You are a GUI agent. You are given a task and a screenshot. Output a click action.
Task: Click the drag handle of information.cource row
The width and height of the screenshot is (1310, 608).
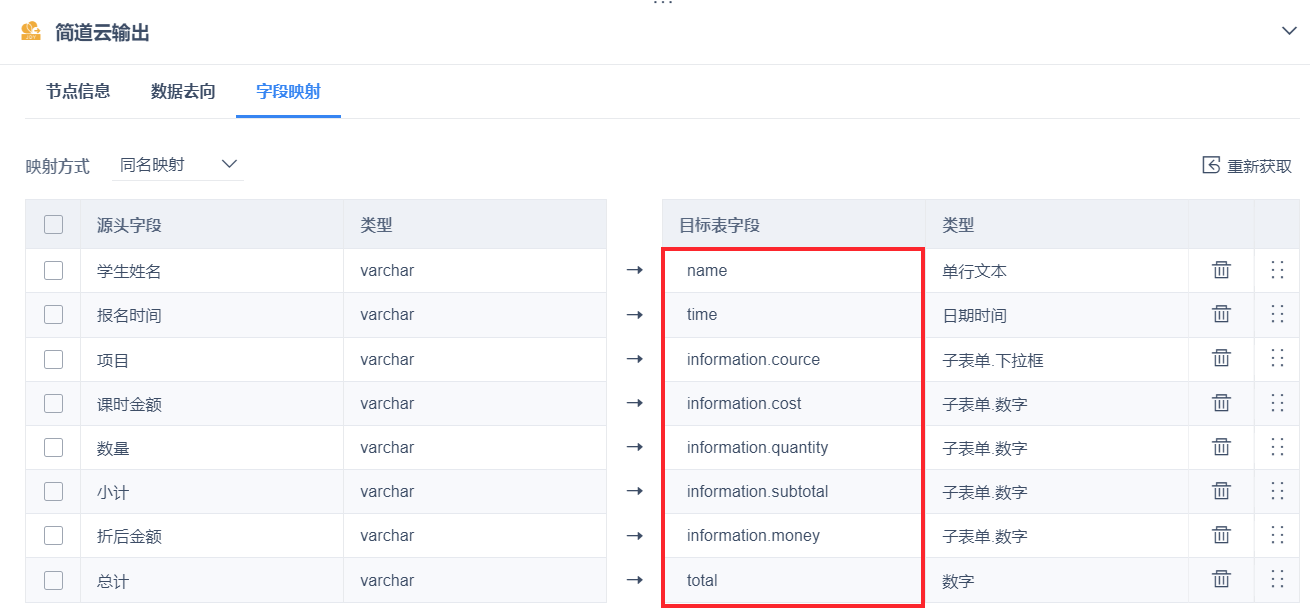click(x=1277, y=358)
